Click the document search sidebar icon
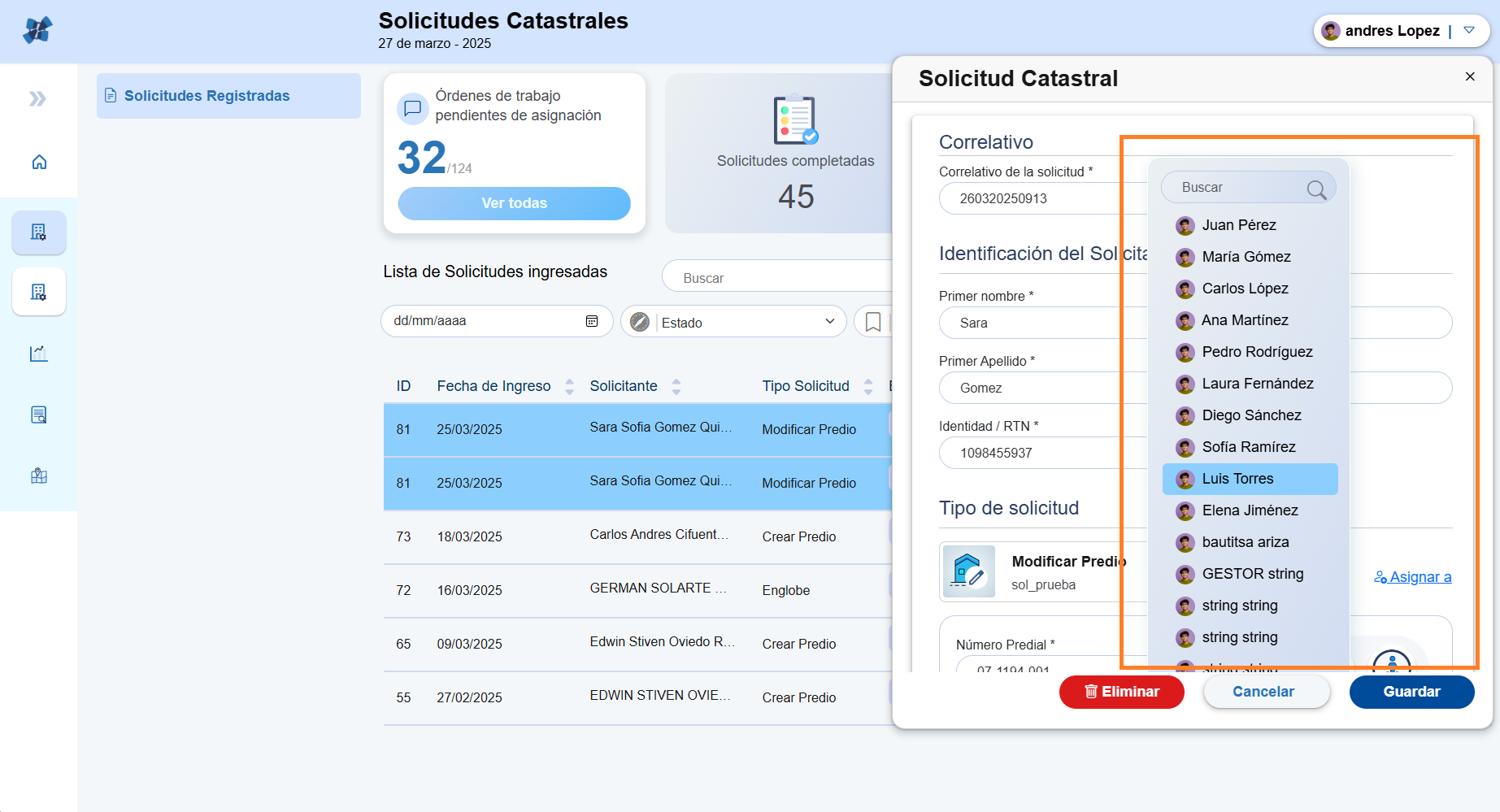This screenshot has width=1500, height=812. point(39,415)
